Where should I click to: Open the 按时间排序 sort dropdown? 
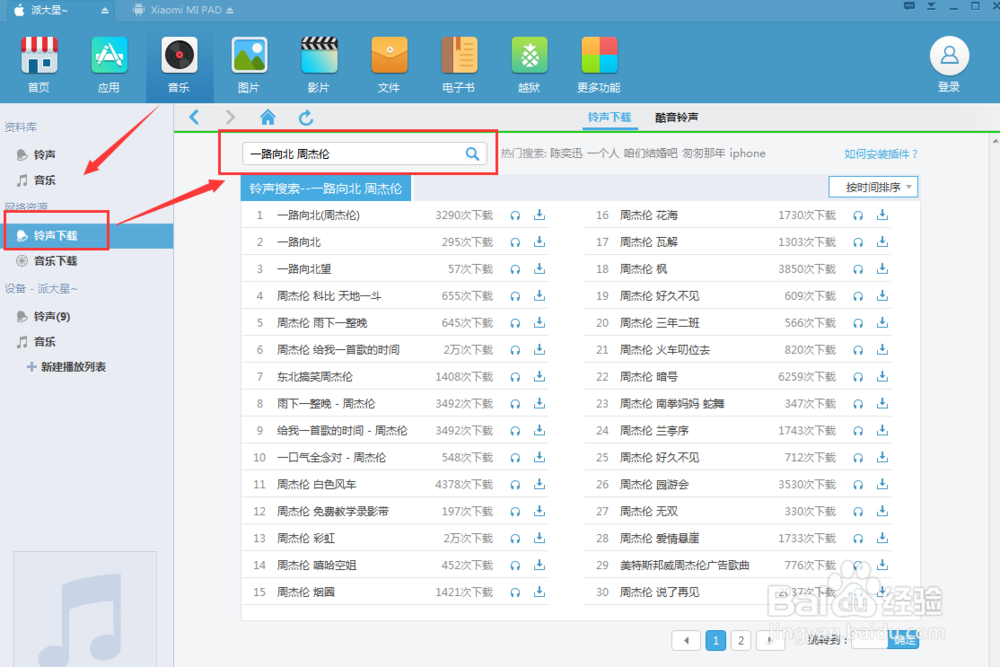[x=873, y=187]
